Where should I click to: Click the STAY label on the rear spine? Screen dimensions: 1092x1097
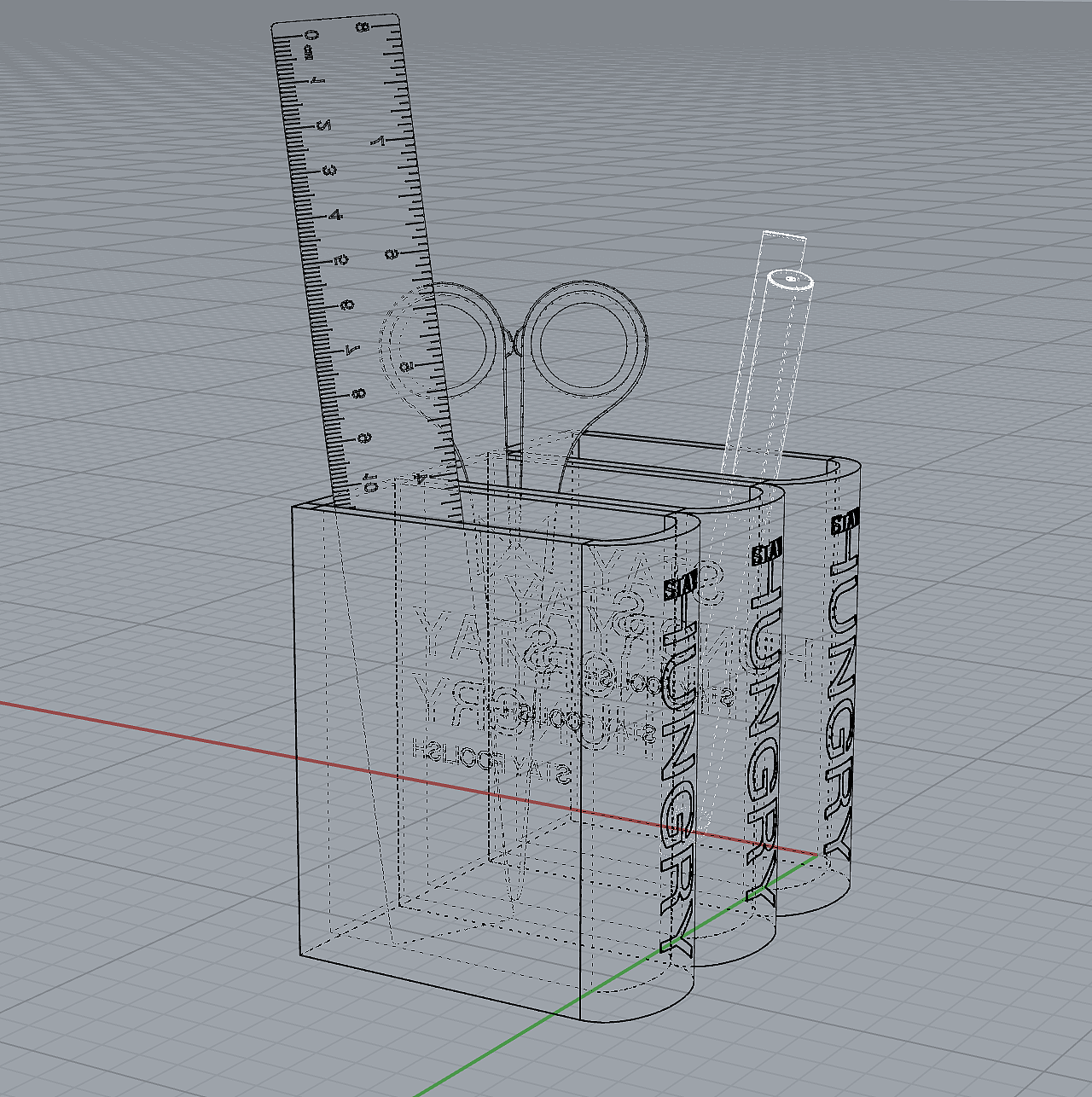[845, 523]
